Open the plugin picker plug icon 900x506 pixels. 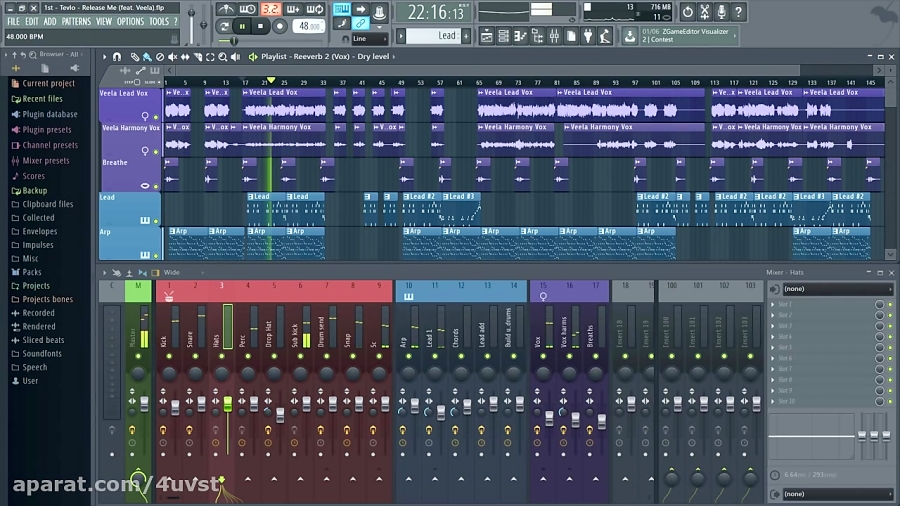(x=588, y=36)
